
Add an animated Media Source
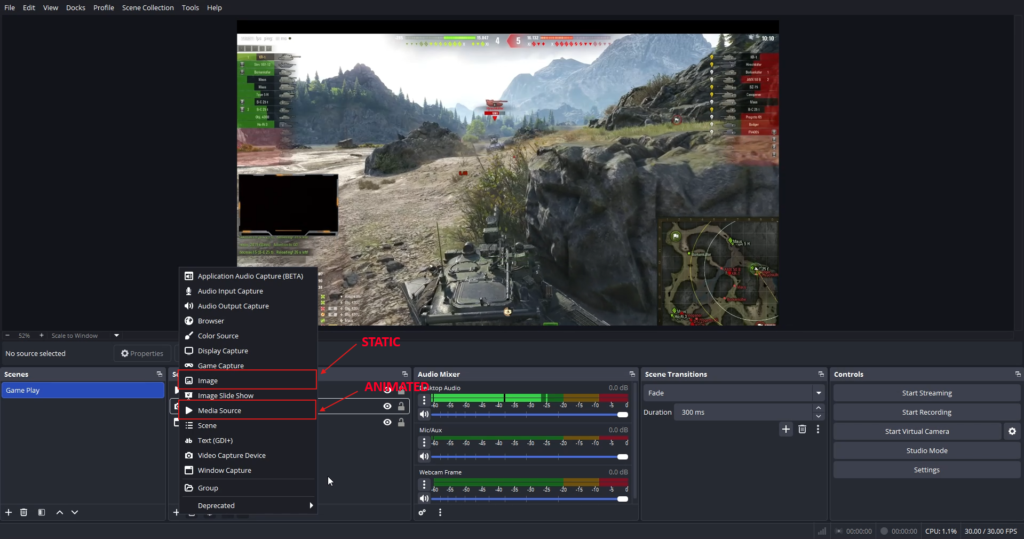(x=248, y=410)
